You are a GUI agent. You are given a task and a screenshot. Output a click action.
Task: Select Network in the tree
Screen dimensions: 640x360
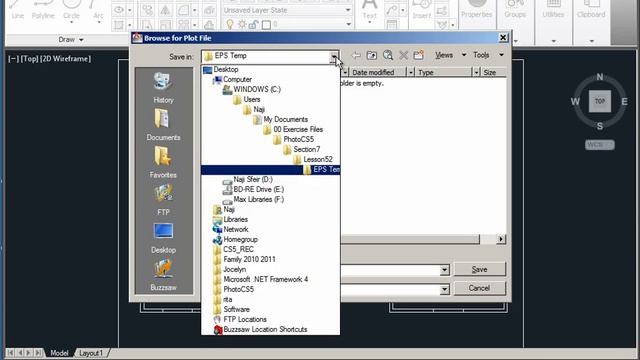tap(231, 229)
